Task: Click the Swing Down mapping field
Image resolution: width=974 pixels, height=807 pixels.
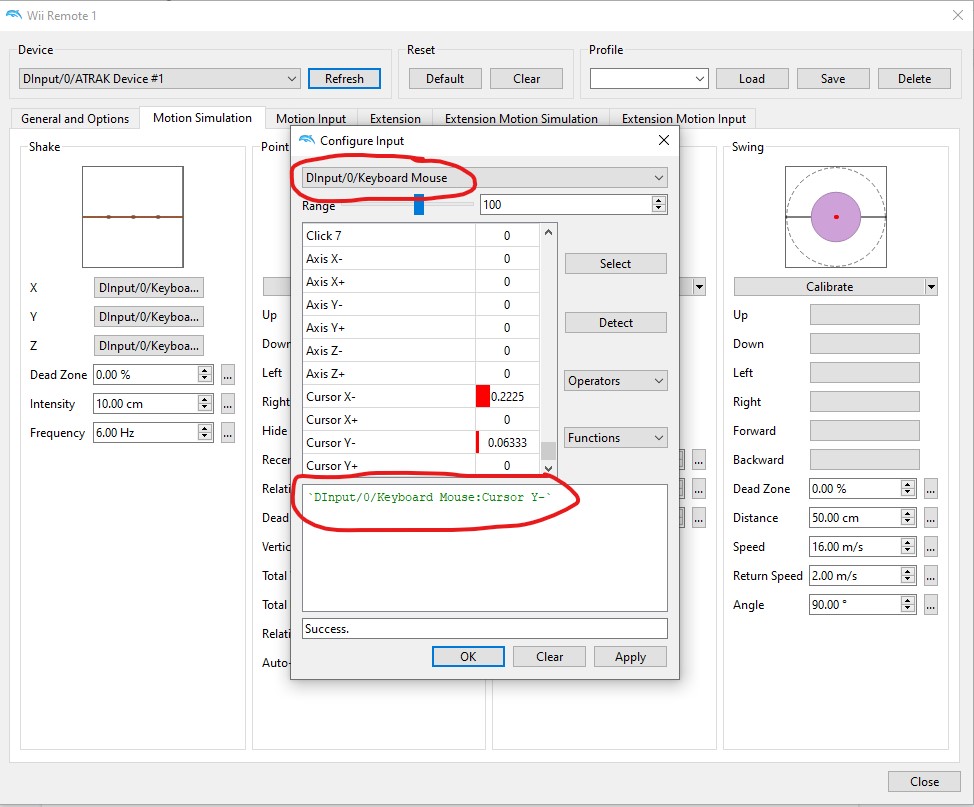Action: point(865,344)
